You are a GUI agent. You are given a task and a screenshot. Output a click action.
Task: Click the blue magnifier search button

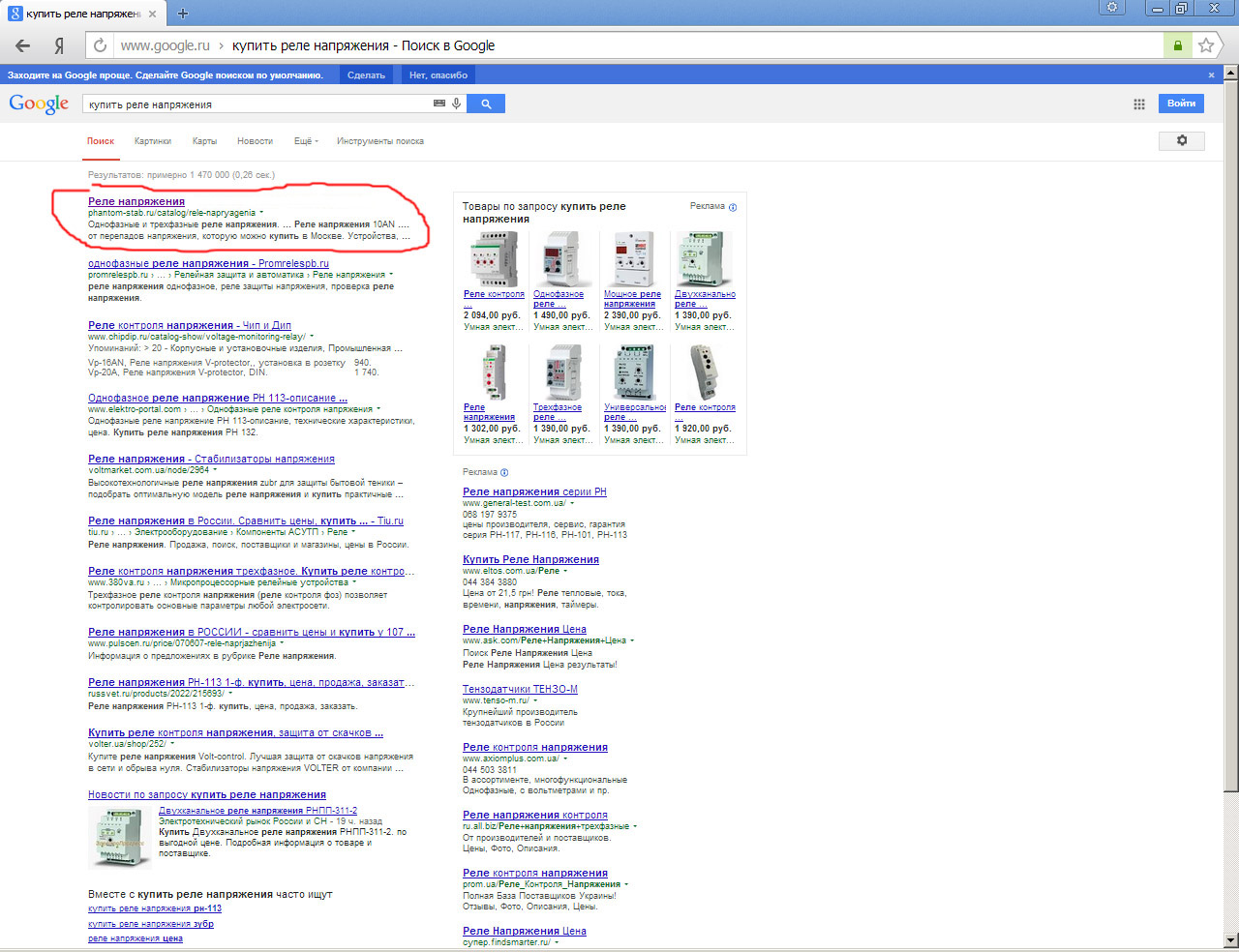point(486,104)
